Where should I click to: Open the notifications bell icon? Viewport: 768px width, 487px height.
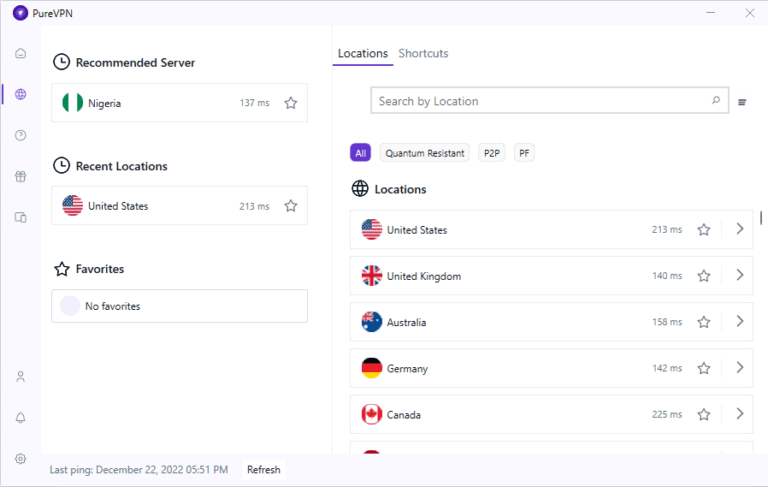[20, 418]
